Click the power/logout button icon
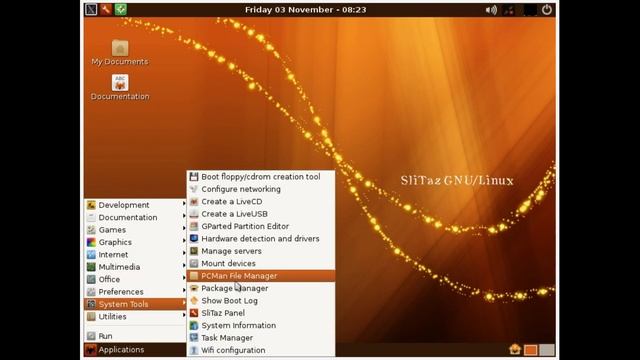The height and width of the screenshot is (360, 640). click(x=547, y=10)
